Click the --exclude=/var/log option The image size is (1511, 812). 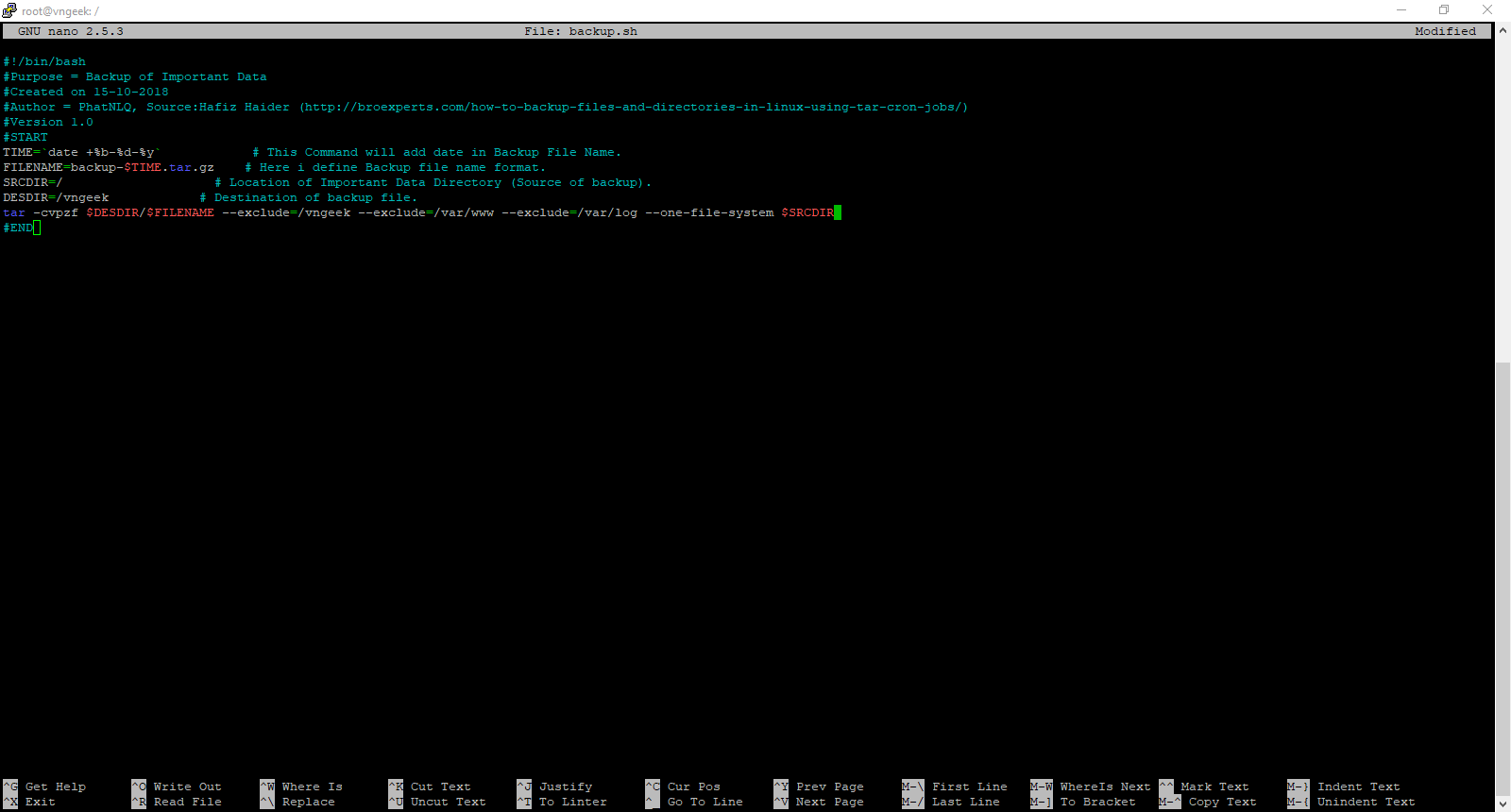pyautogui.click(x=569, y=212)
